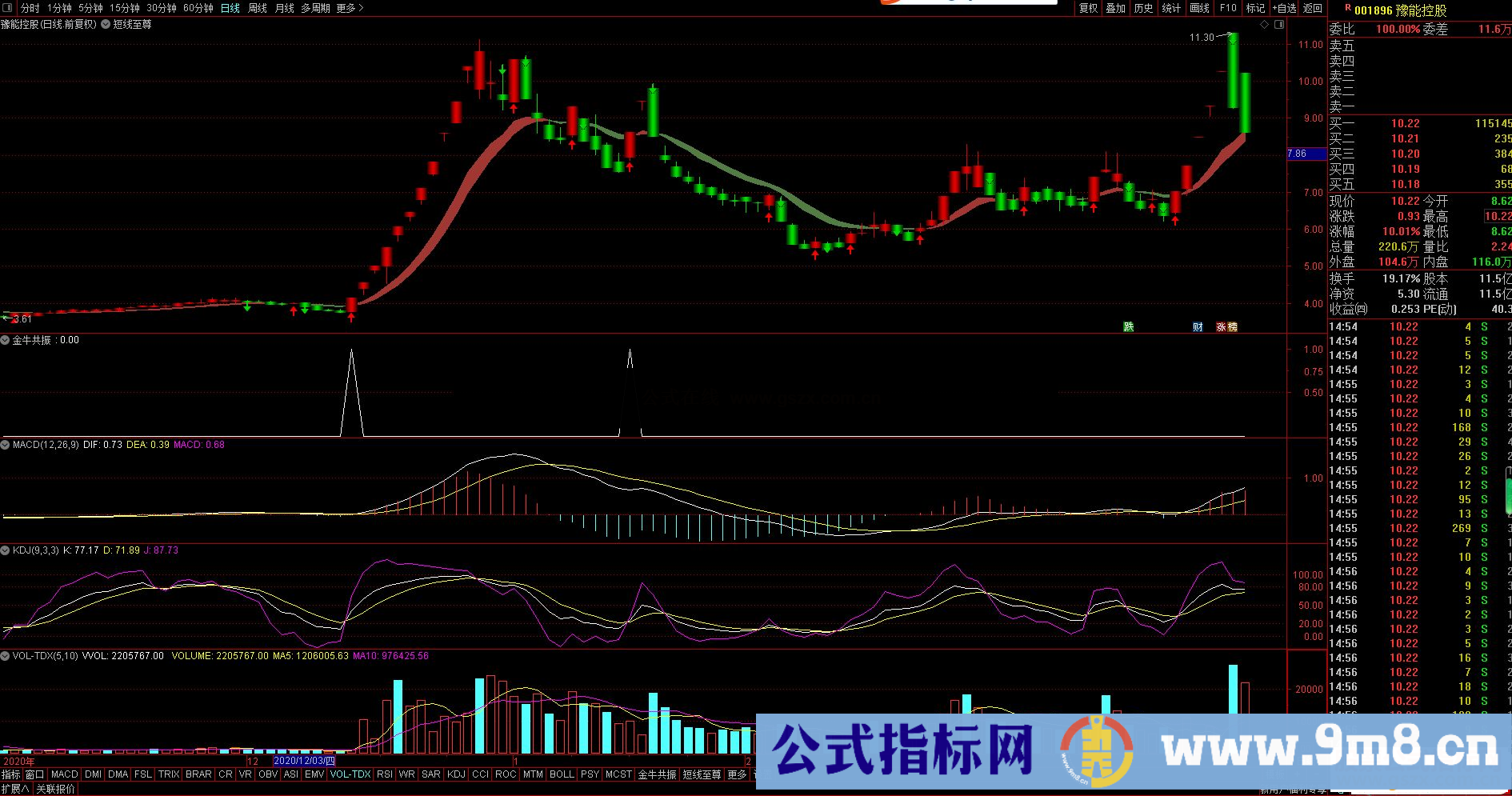The image size is (1512, 796).
Task: Click the red 涨 marker on chart
Action: (x=1222, y=326)
